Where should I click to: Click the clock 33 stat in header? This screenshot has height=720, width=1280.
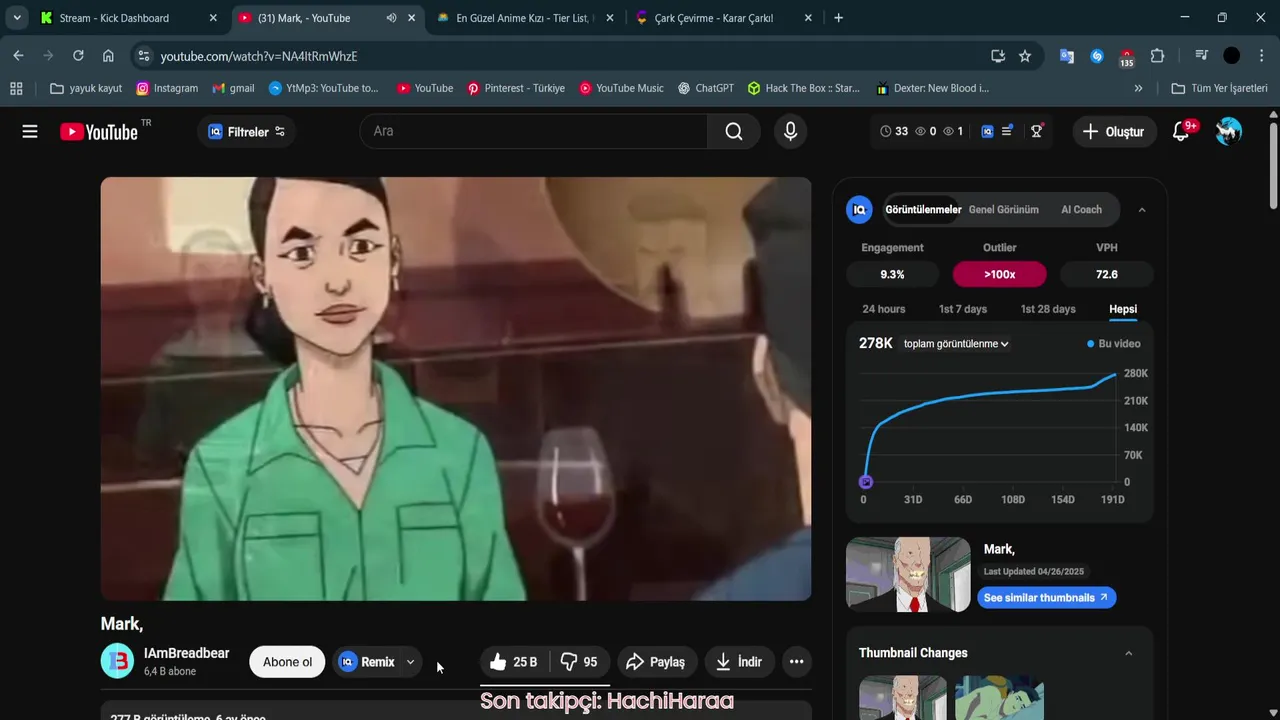click(x=893, y=131)
